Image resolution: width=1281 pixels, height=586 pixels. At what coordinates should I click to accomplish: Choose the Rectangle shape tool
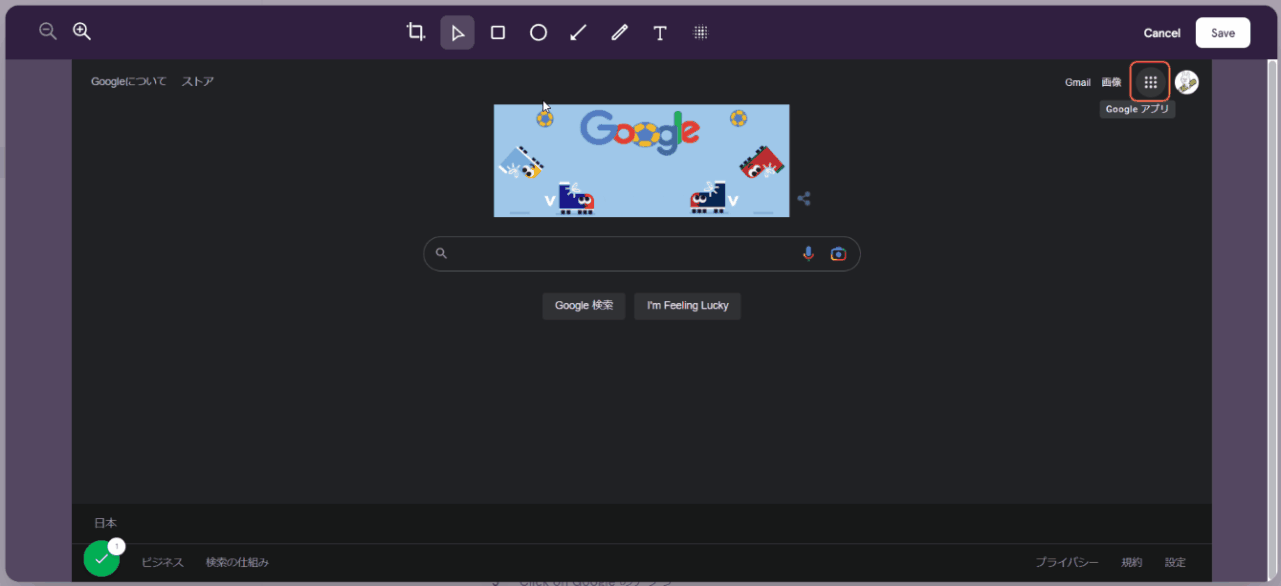pyautogui.click(x=498, y=33)
